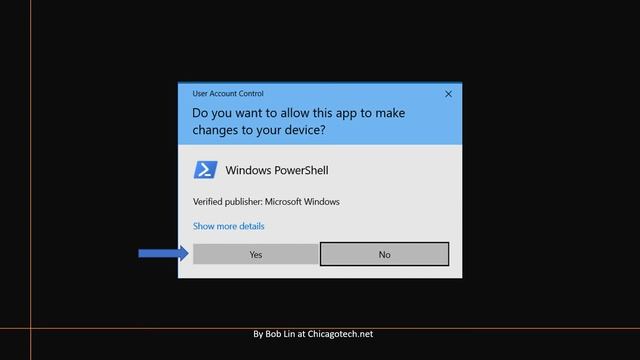Open the Show more details link

[228, 226]
